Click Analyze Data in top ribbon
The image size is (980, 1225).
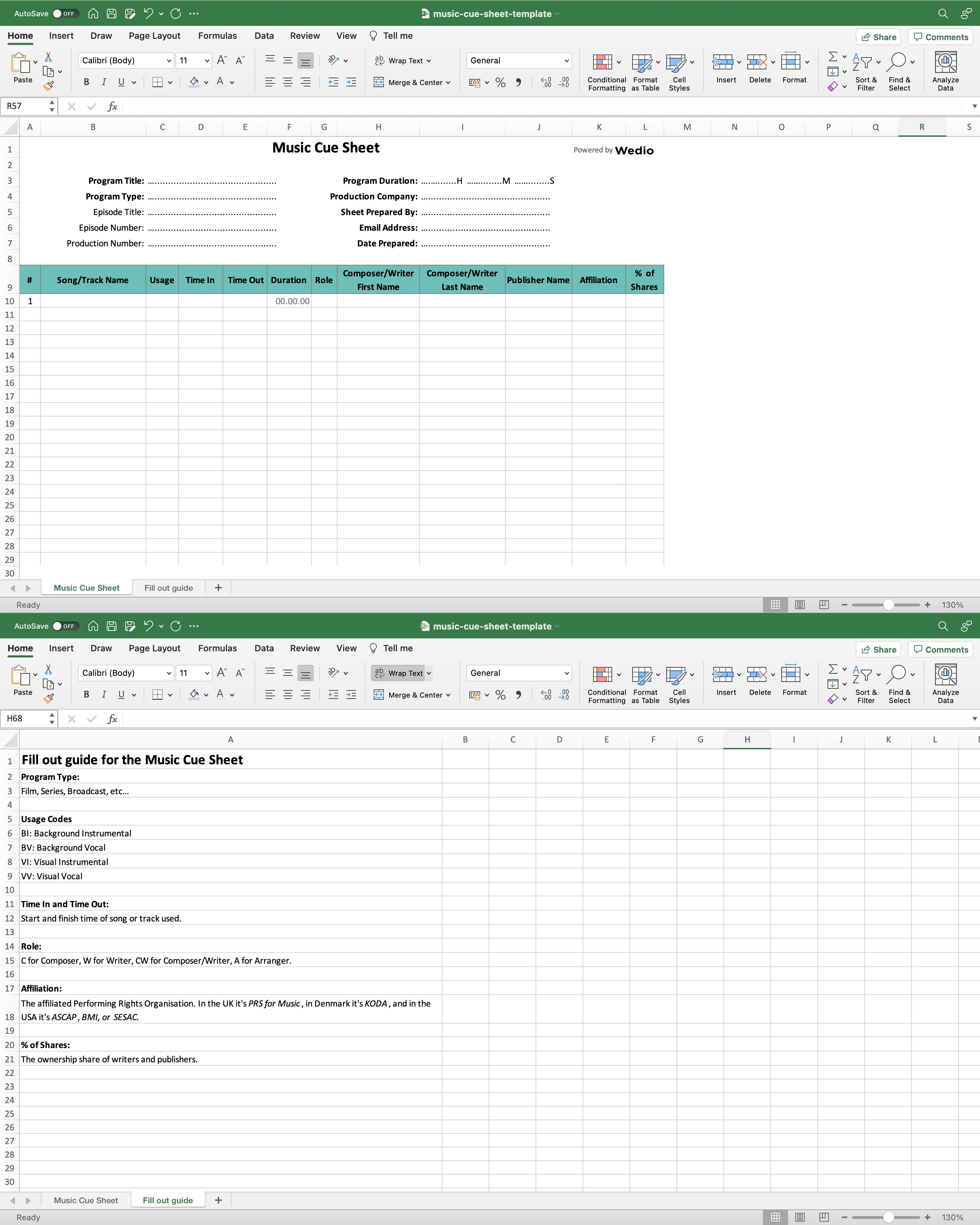click(x=945, y=71)
